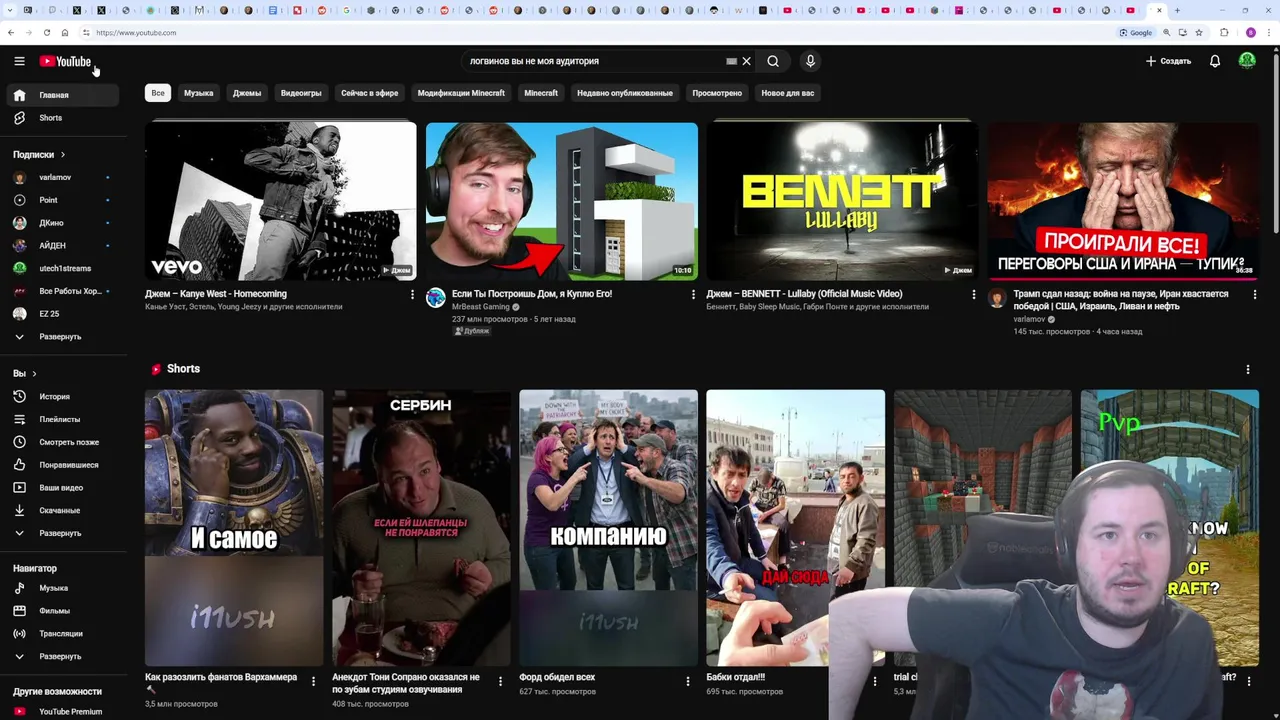Select the Музыка filter chip
Screen dimensions: 1280x720
click(x=198, y=93)
